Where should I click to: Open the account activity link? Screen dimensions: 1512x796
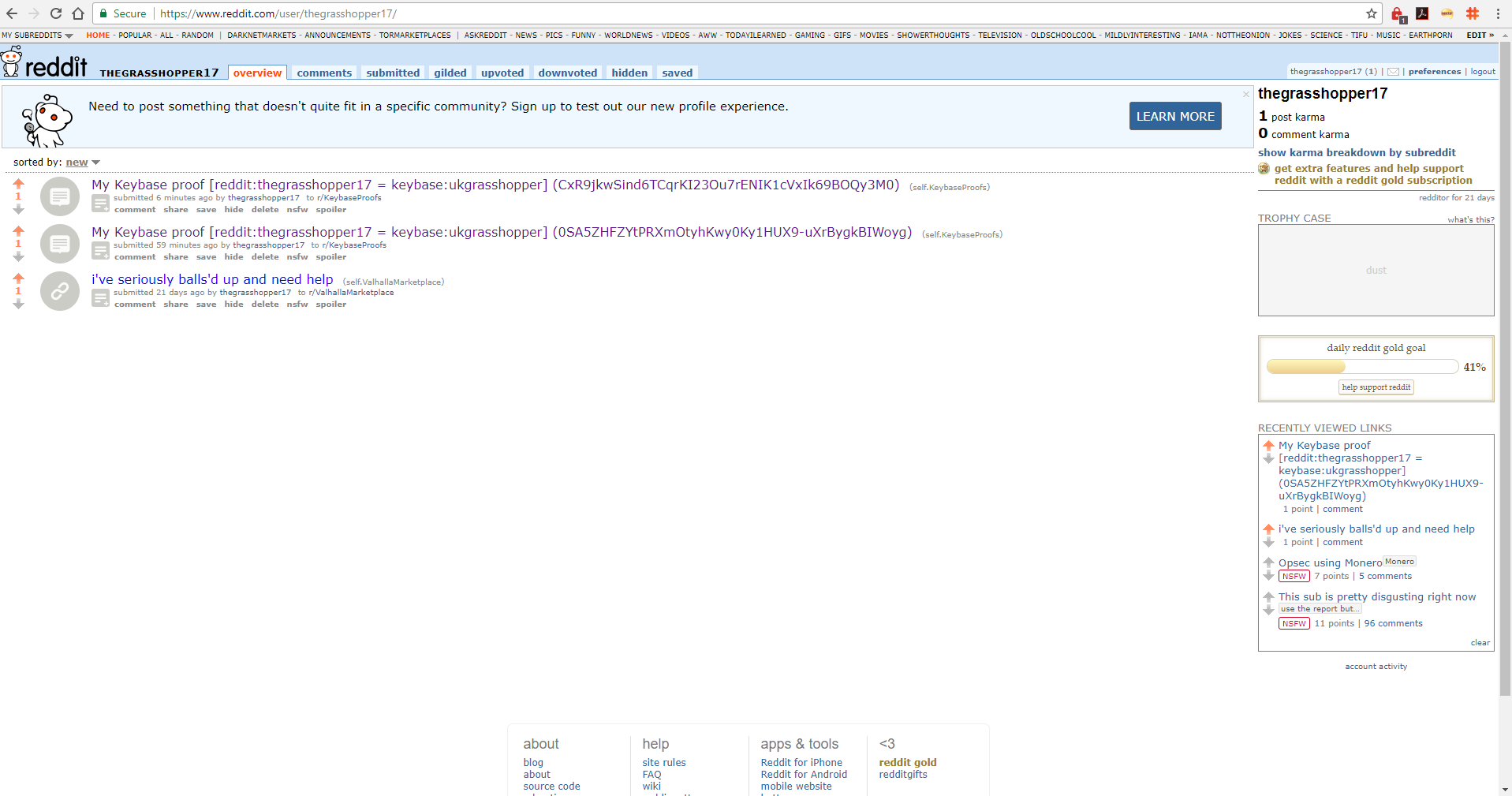(1376, 667)
